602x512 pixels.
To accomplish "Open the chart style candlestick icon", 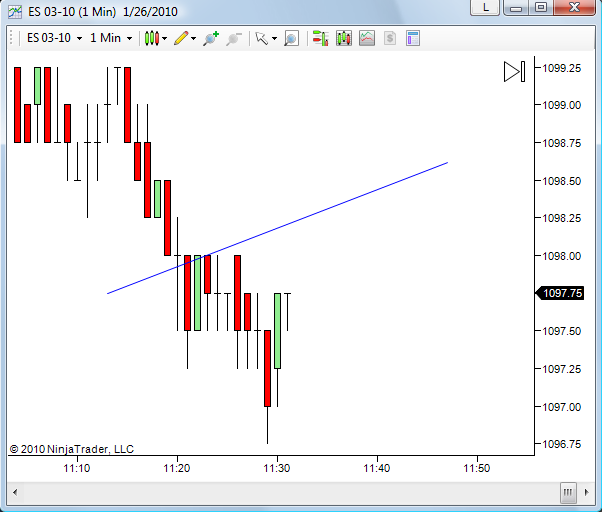I will [x=152, y=38].
